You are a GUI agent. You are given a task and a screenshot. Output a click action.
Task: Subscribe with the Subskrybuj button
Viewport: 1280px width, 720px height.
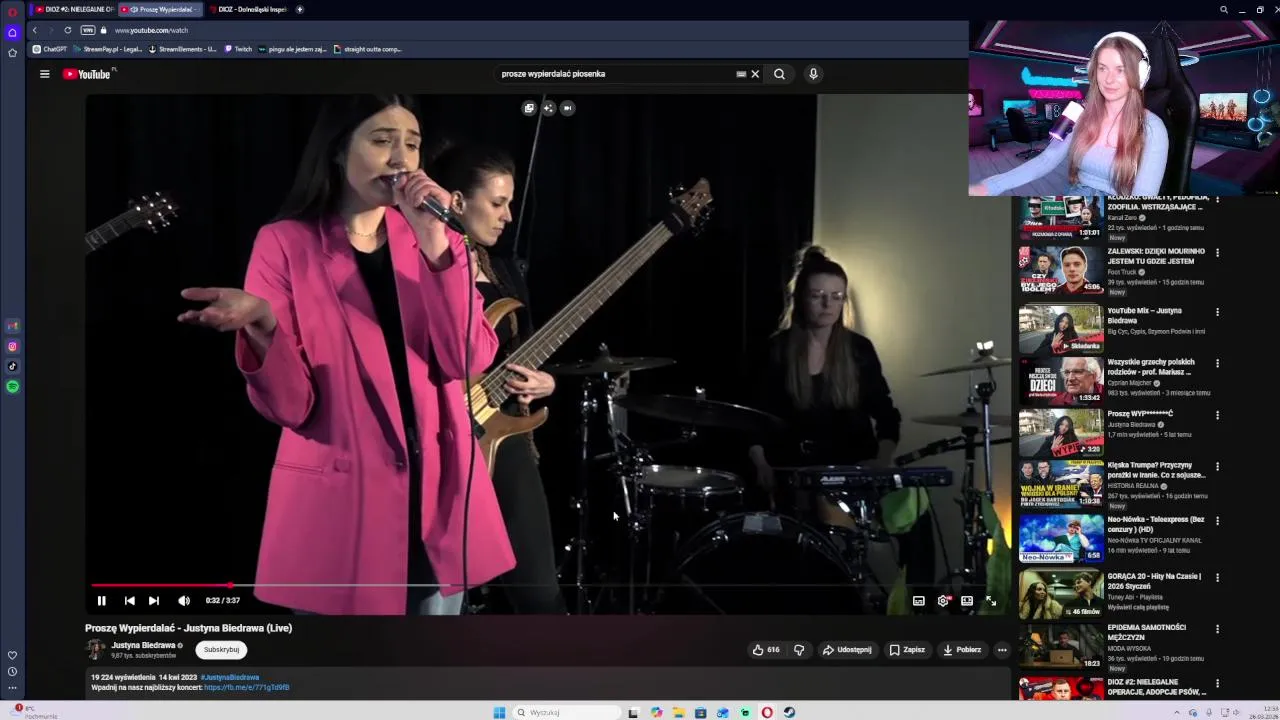pos(221,650)
